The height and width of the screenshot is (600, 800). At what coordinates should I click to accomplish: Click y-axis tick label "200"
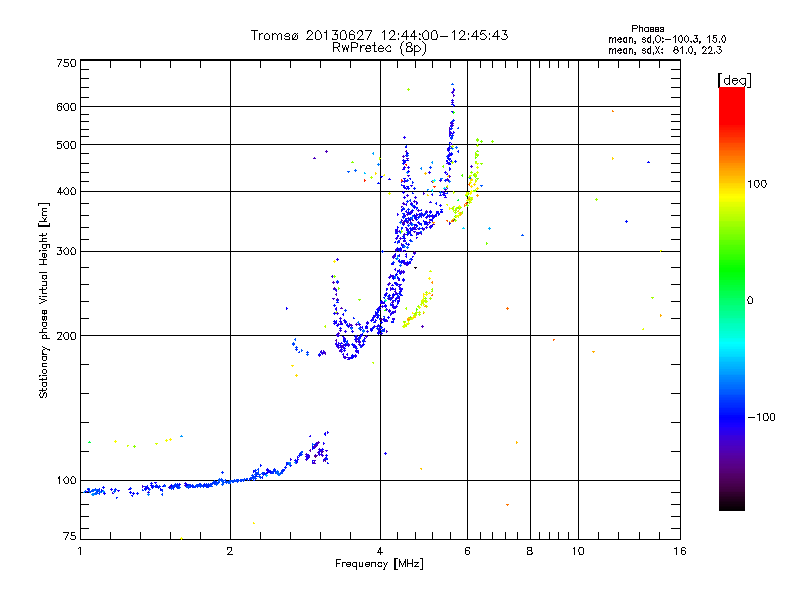(66, 336)
